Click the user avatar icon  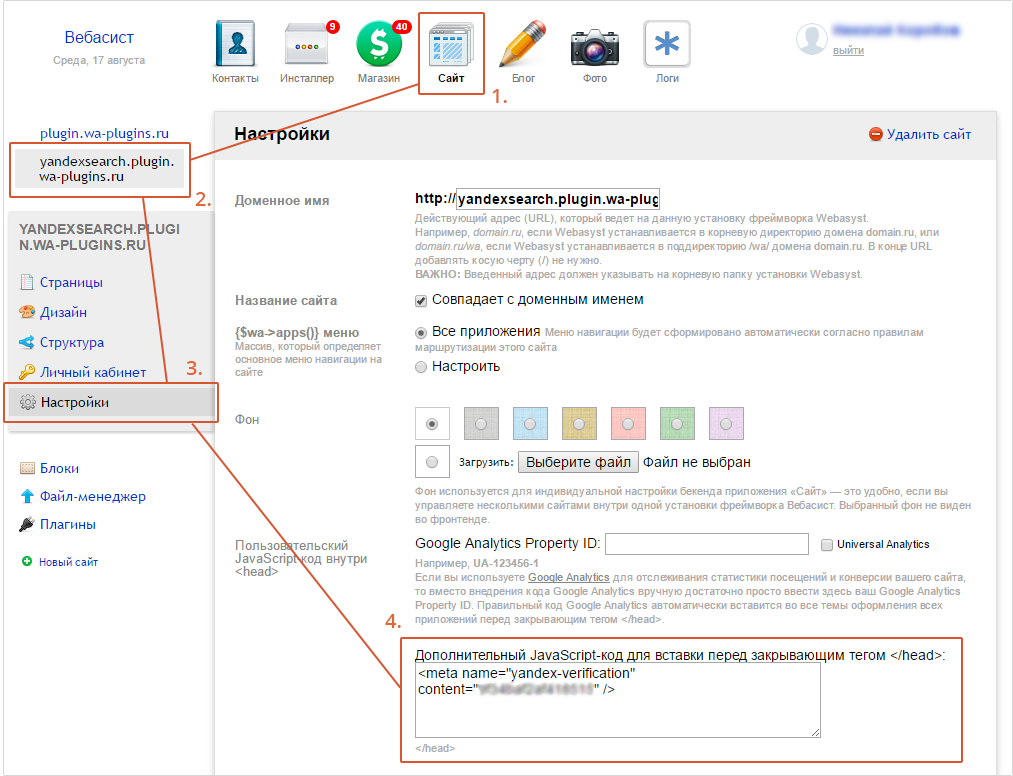coord(811,39)
